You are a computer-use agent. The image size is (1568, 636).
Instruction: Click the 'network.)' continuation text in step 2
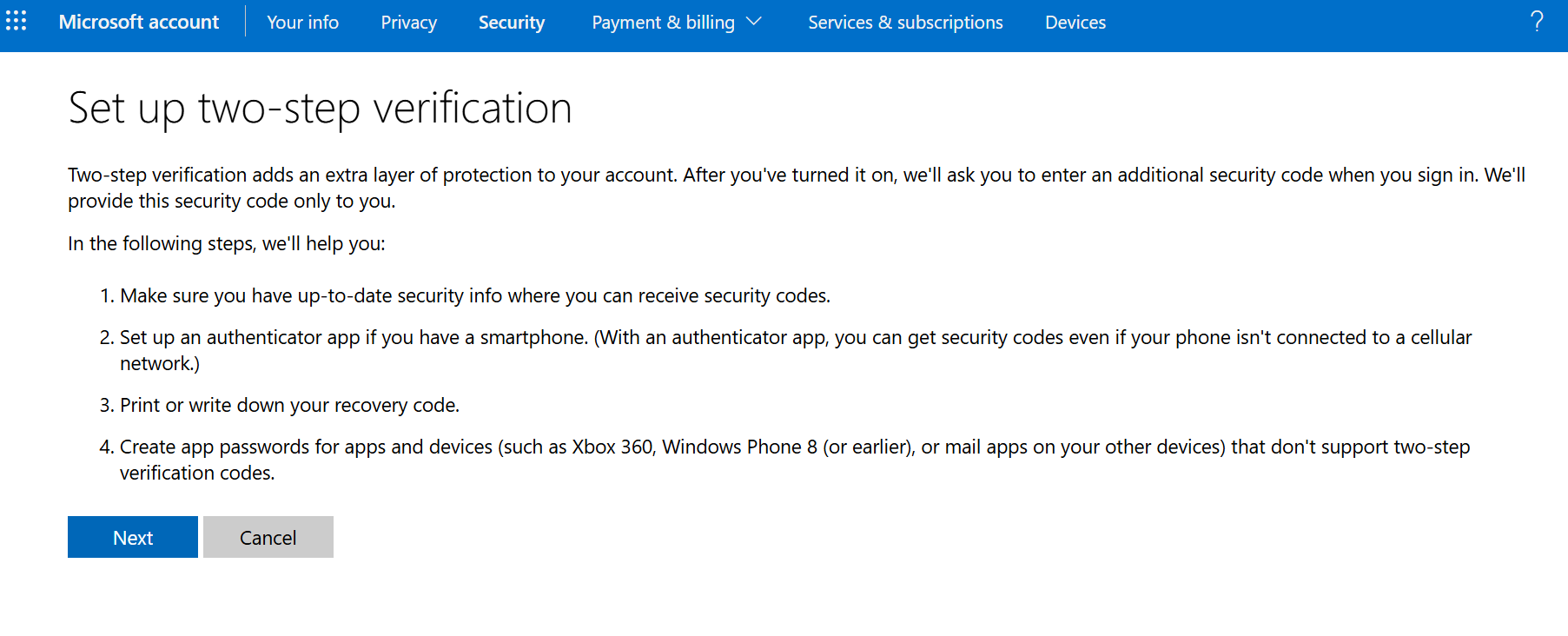pyautogui.click(x=160, y=363)
